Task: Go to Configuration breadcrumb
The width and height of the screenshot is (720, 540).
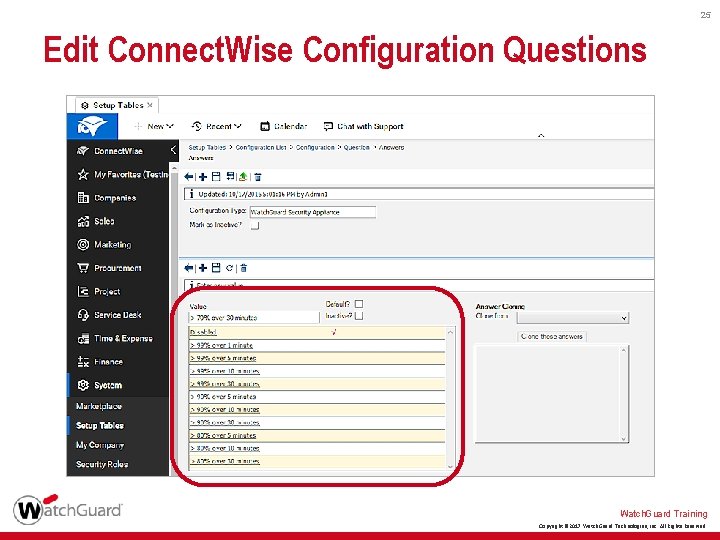Action: [315, 147]
